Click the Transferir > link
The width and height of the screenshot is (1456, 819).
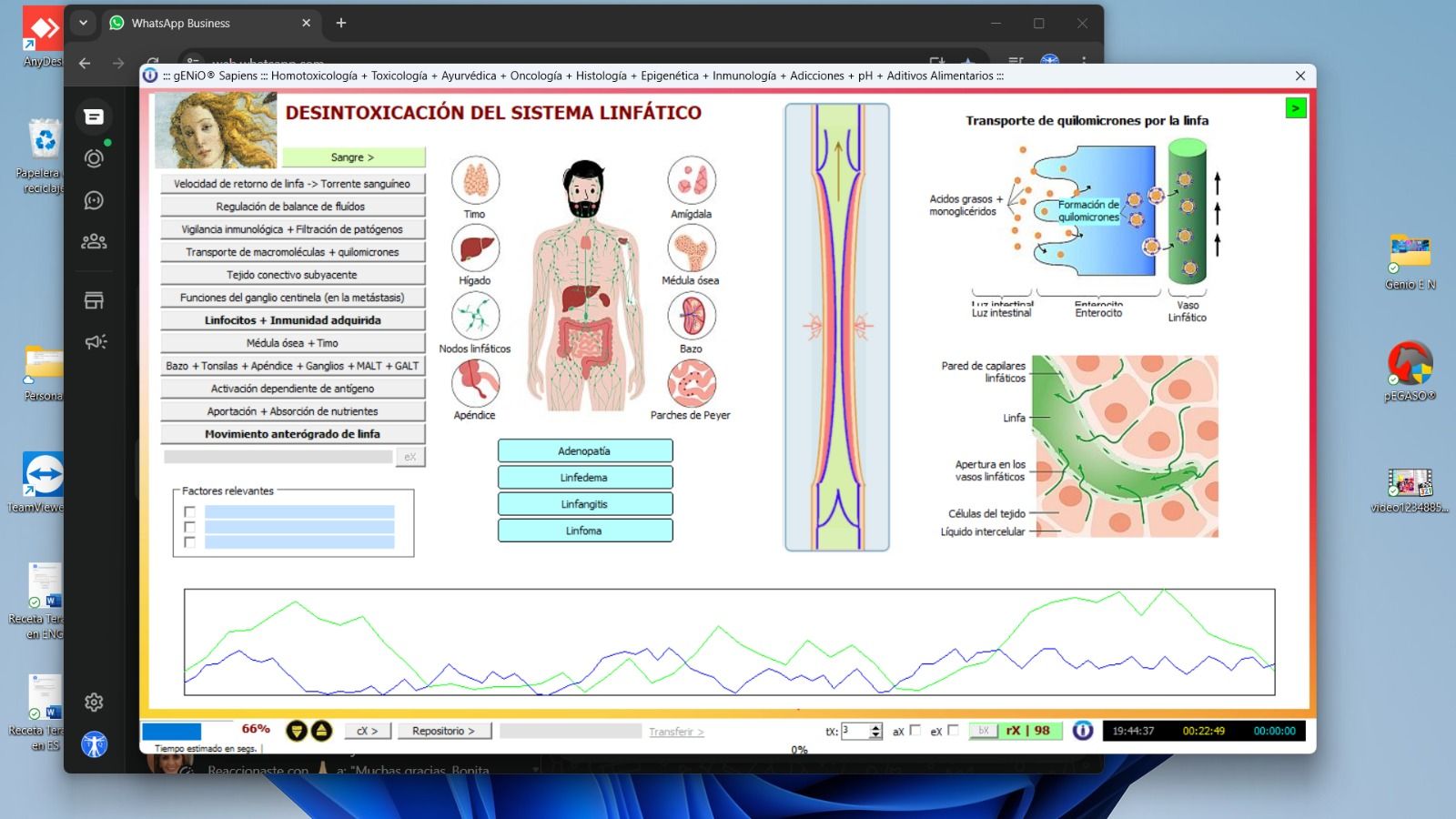[x=675, y=732]
